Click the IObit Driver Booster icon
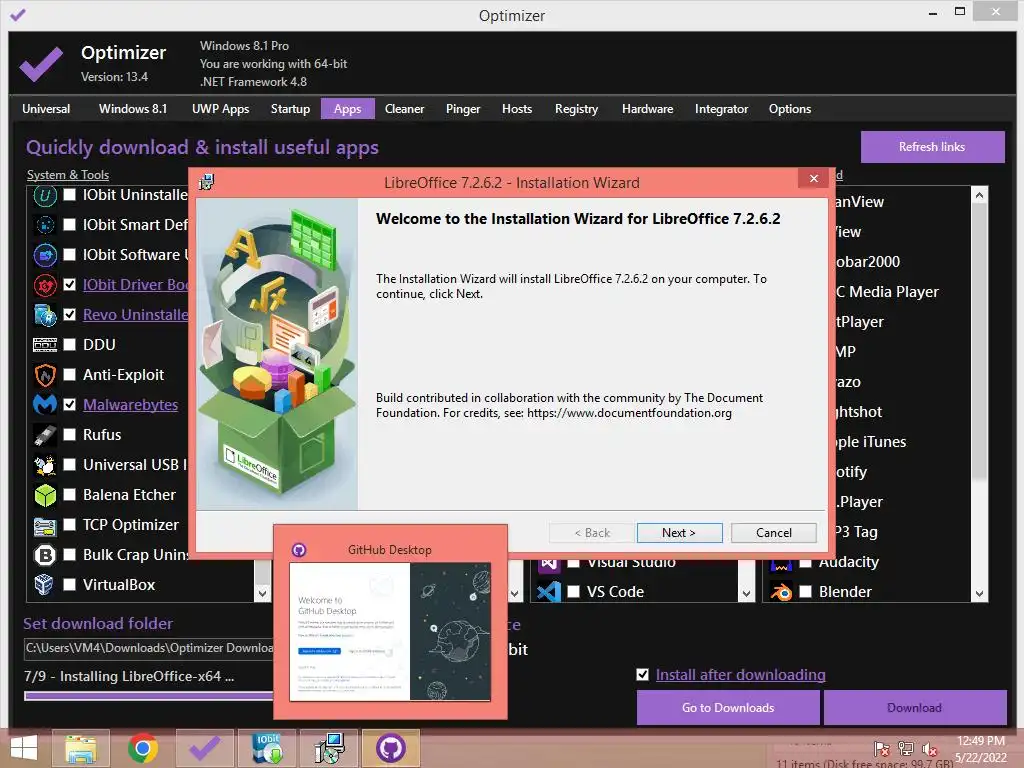The width and height of the screenshot is (1024, 768). [45, 285]
